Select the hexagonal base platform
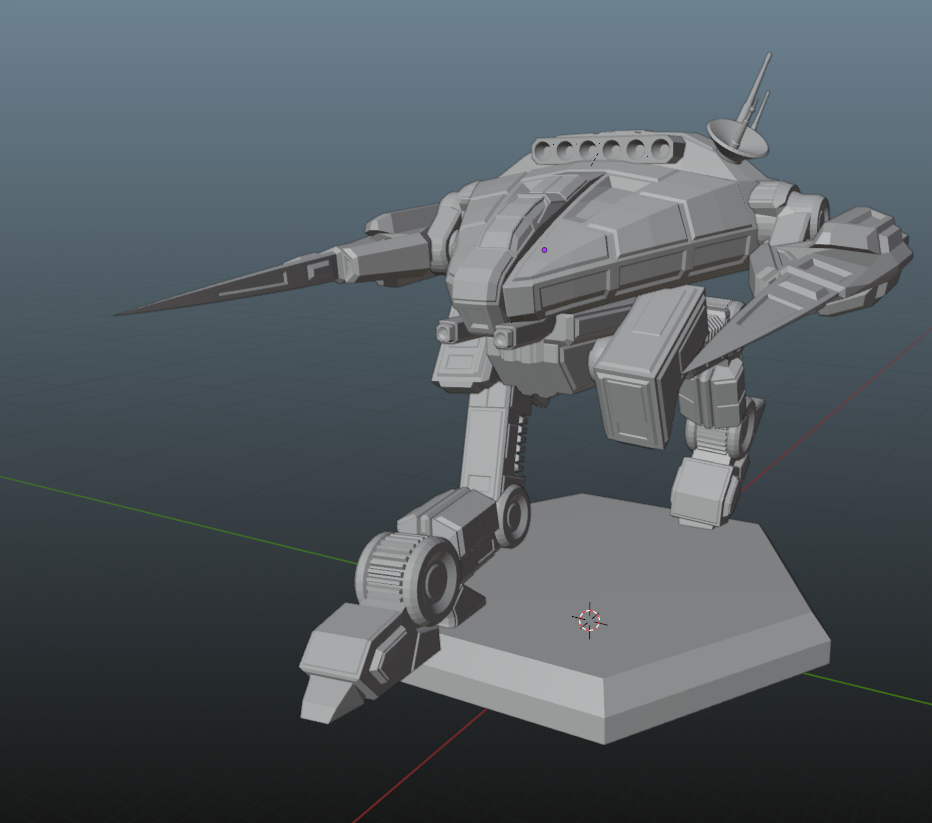Screen dimensions: 932x823 click(615, 618)
